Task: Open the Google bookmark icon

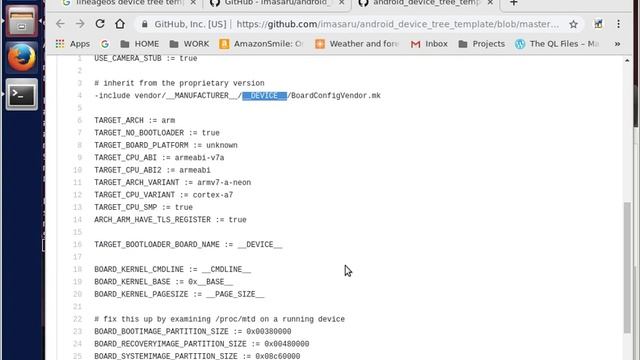Action: (x=105, y=44)
